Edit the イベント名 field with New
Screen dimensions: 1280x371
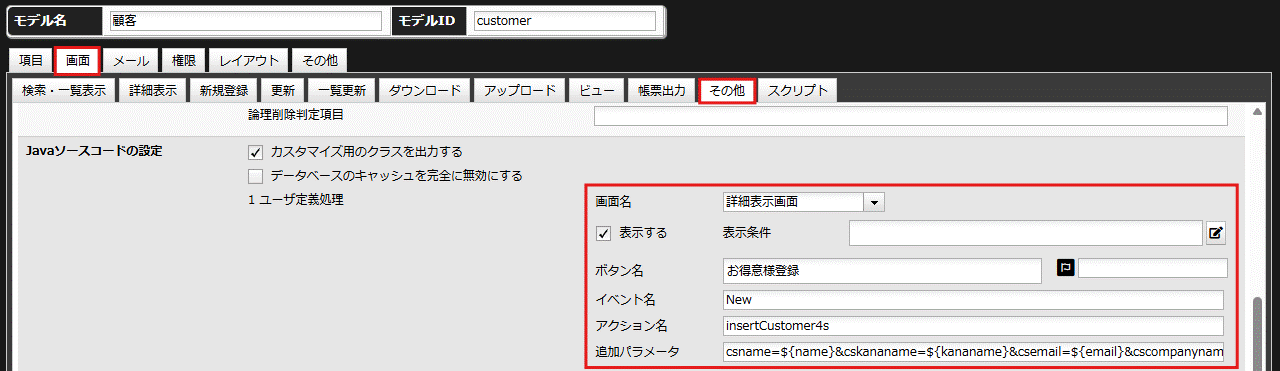973,299
